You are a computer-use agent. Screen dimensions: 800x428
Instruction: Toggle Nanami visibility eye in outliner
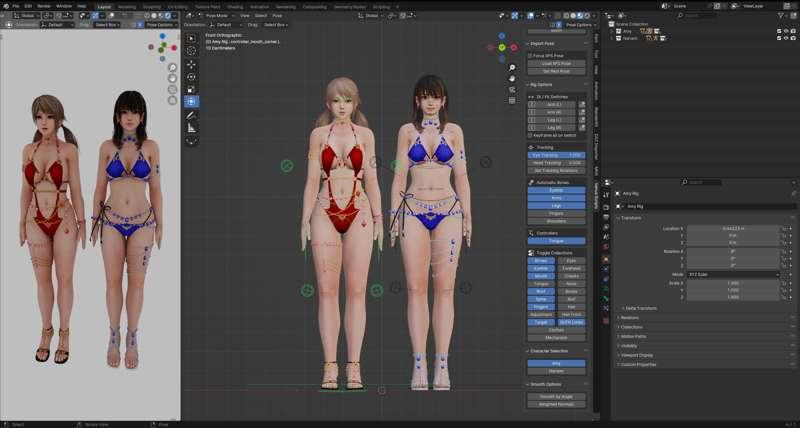[786, 38]
